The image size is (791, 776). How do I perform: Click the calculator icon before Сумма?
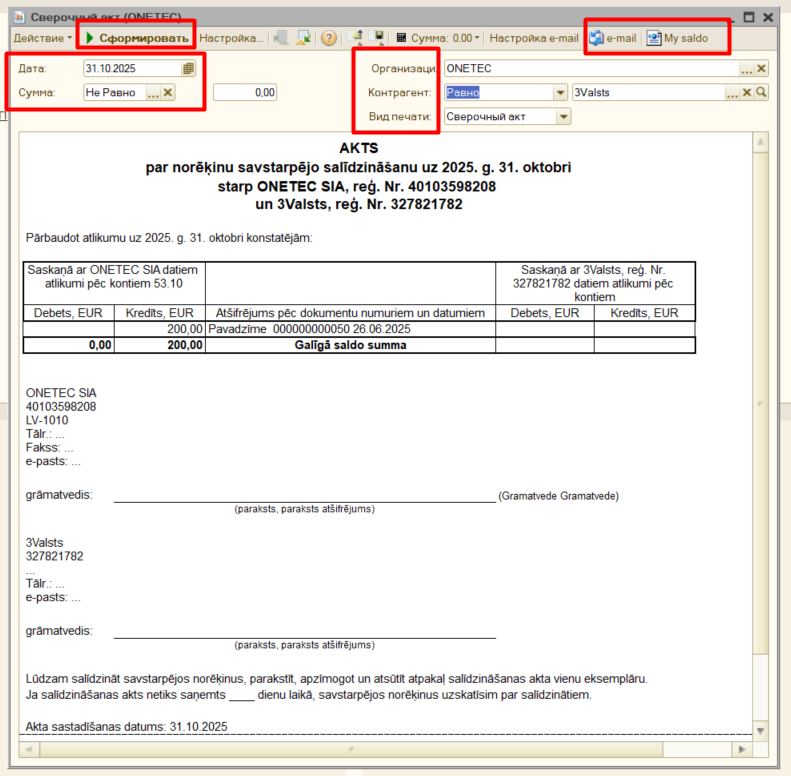402,38
